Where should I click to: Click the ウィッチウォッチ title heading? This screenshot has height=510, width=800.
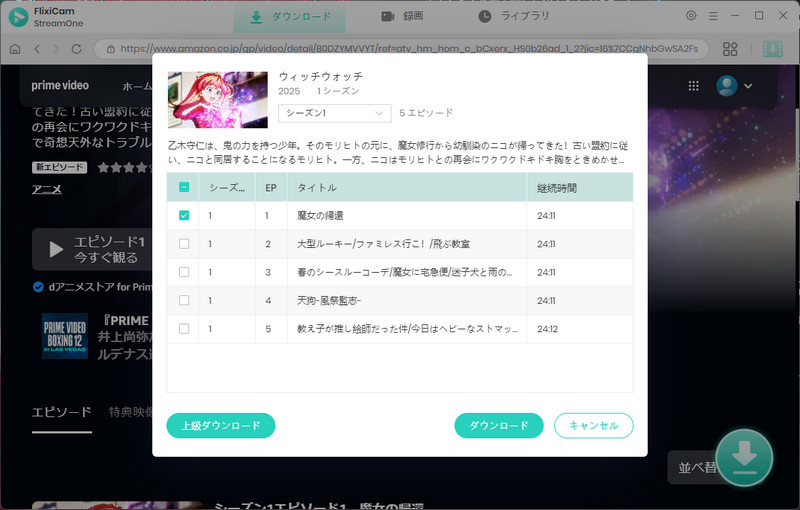click(x=320, y=76)
